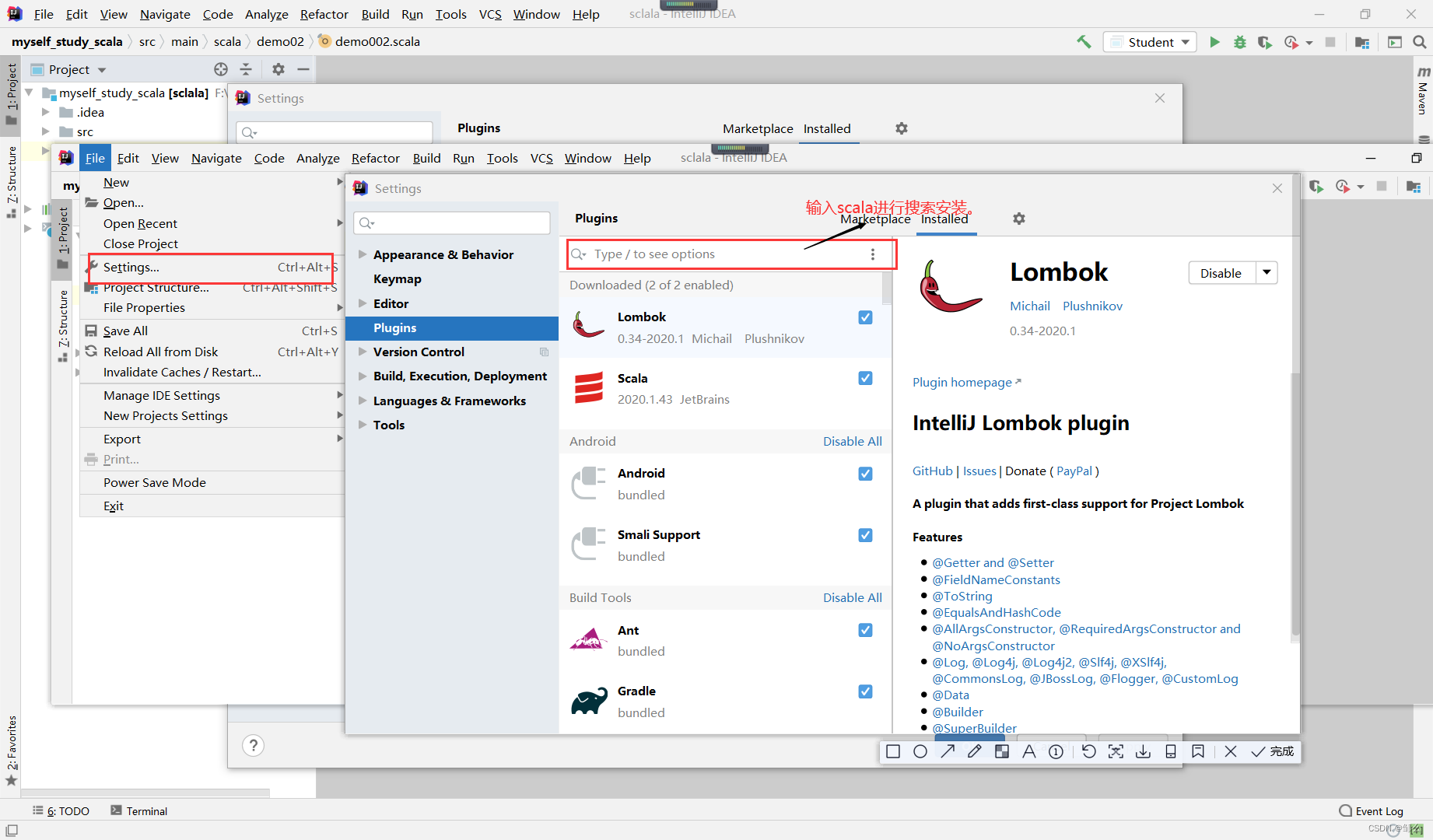The height and width of the screenshot is (840, 1433).
Task: Select rectangle annotation tool
Action: (893, 751)
